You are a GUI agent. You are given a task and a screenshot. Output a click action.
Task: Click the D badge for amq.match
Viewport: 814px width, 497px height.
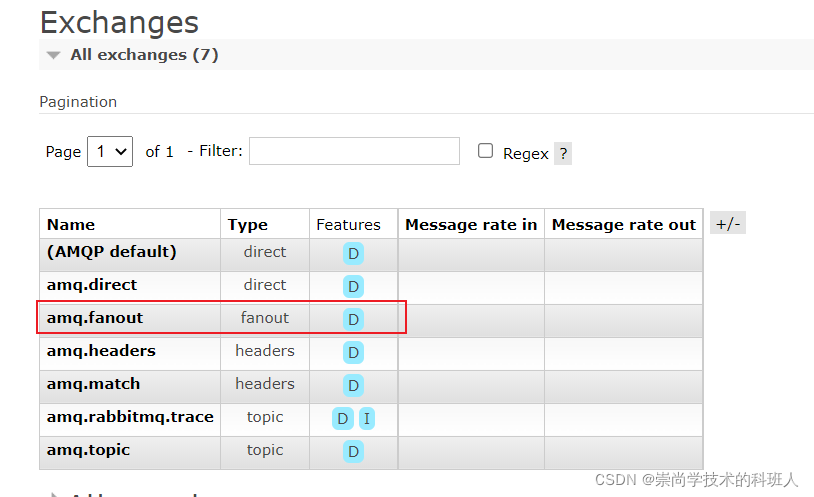click(x=354, y=386)
